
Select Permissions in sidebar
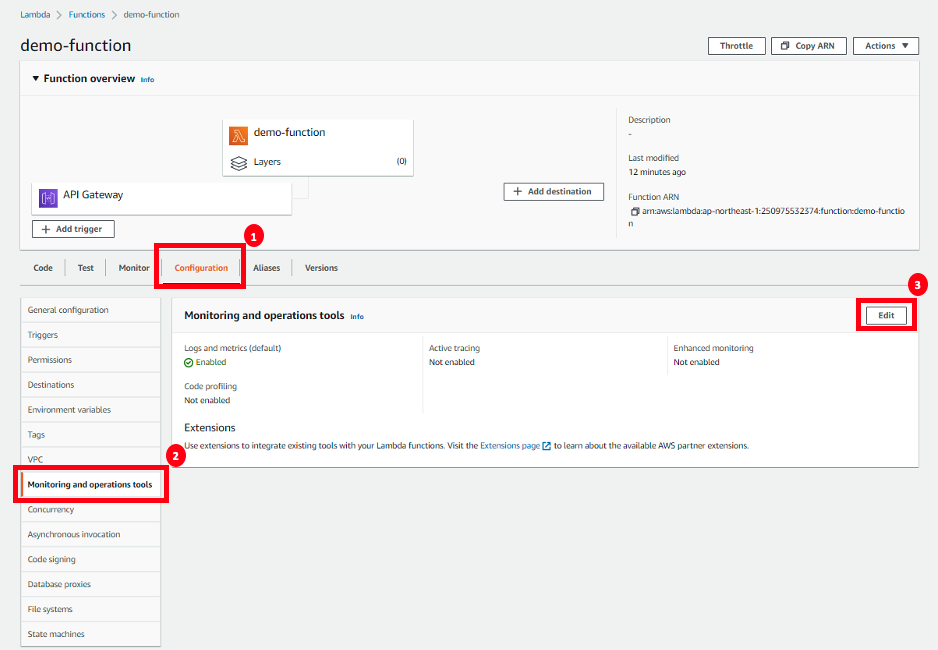[x=90, y=360]
